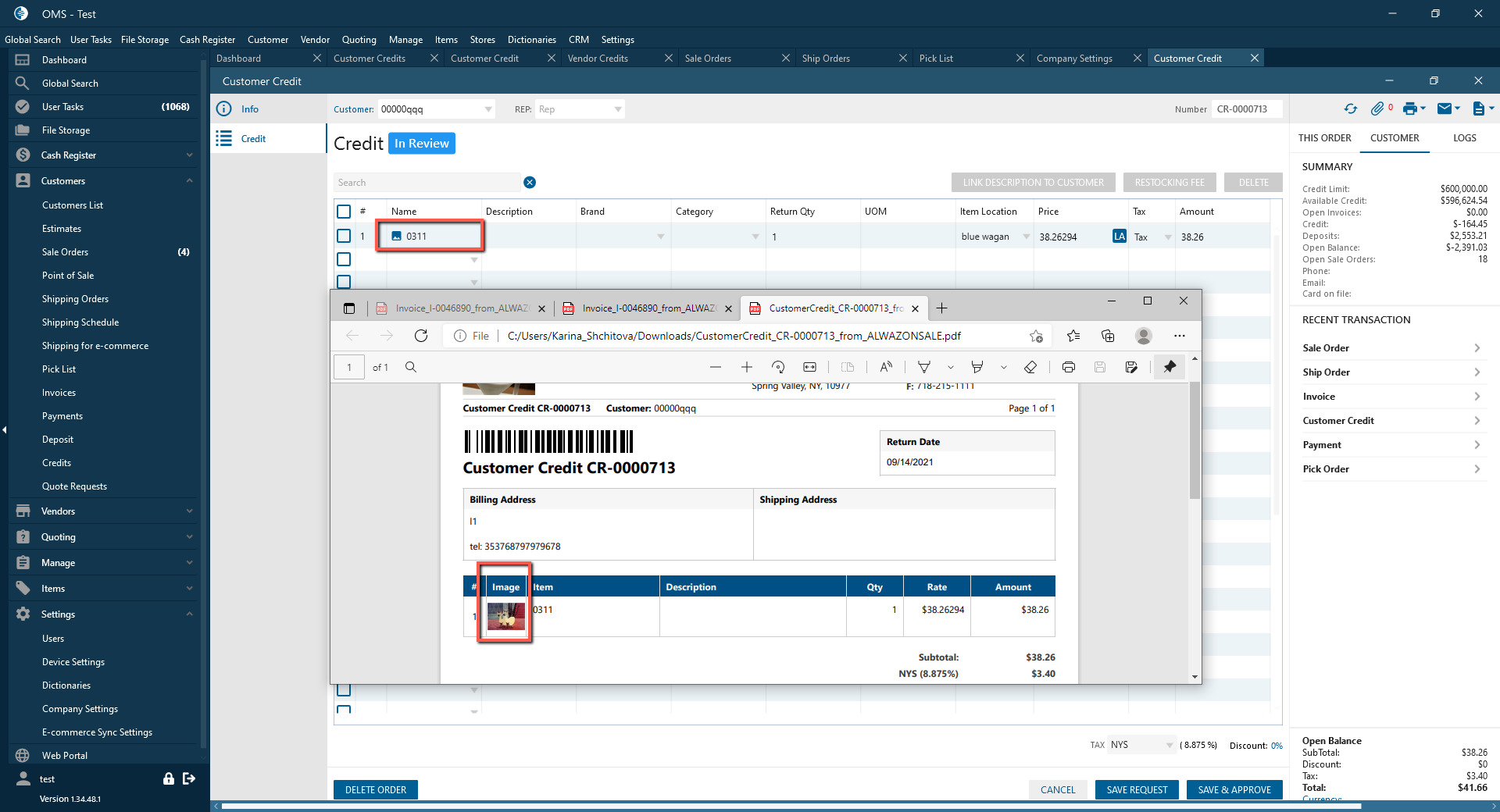Click the refresh icon in Customer Credit toolbar
The width and height of the screenshot is (1500, 812).
coord(1350,109)
